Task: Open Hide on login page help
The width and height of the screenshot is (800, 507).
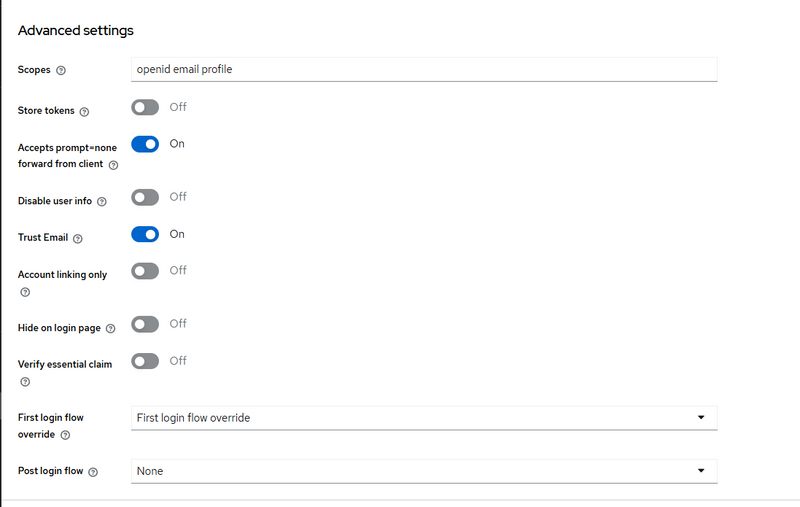Action: (x=111, y=328)
